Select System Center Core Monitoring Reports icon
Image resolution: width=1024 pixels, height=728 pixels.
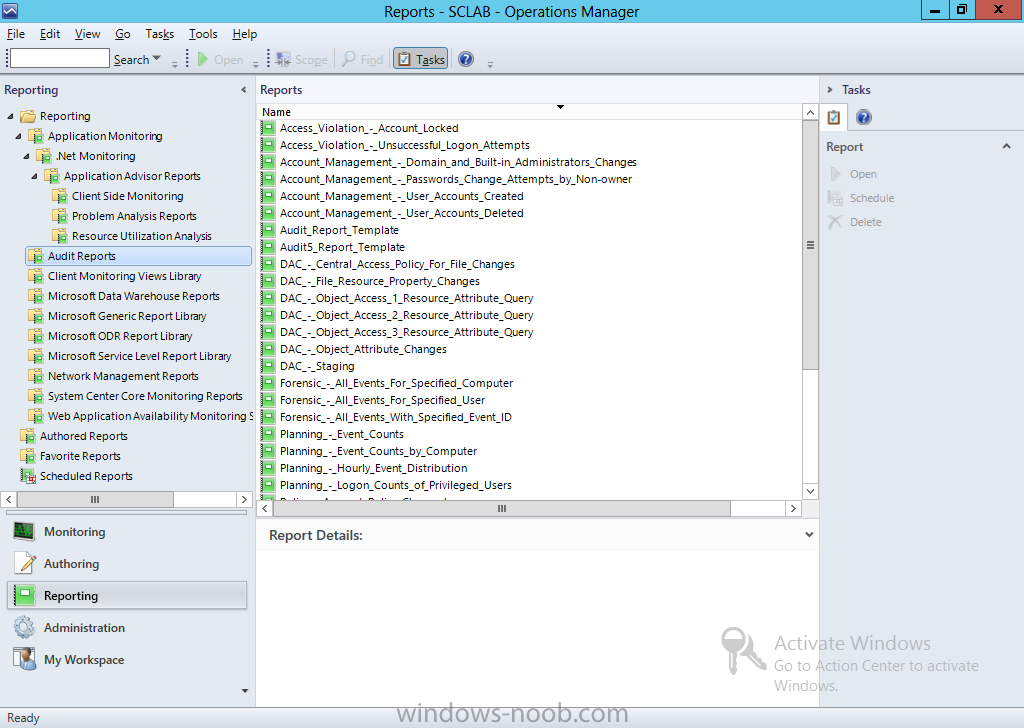click(x=36, y=396)
